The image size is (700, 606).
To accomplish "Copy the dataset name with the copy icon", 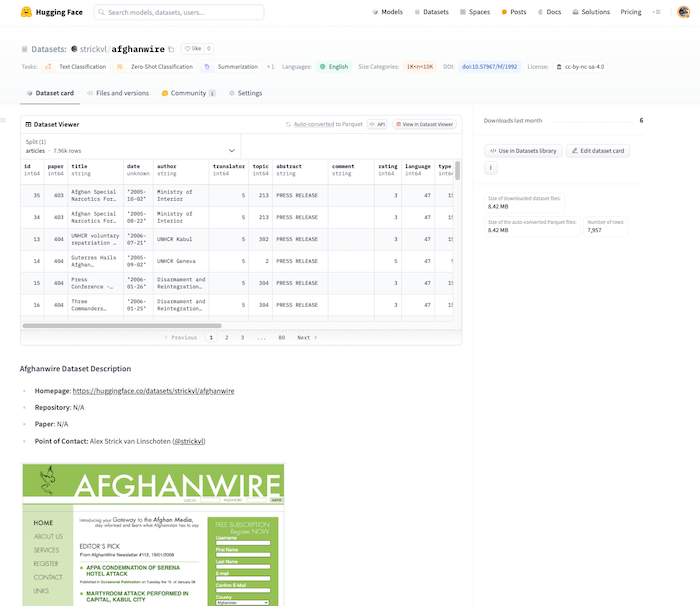I will (x=171, y=48).
